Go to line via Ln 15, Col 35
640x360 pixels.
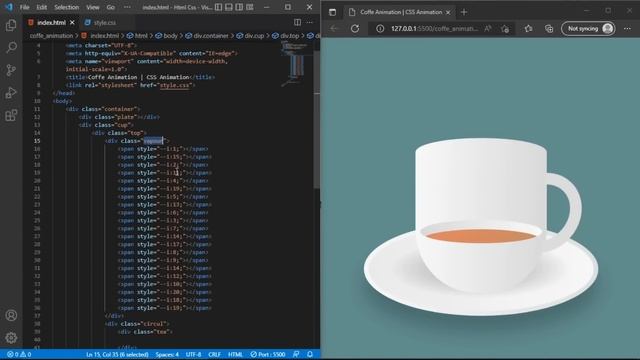[x=117, y=354]
